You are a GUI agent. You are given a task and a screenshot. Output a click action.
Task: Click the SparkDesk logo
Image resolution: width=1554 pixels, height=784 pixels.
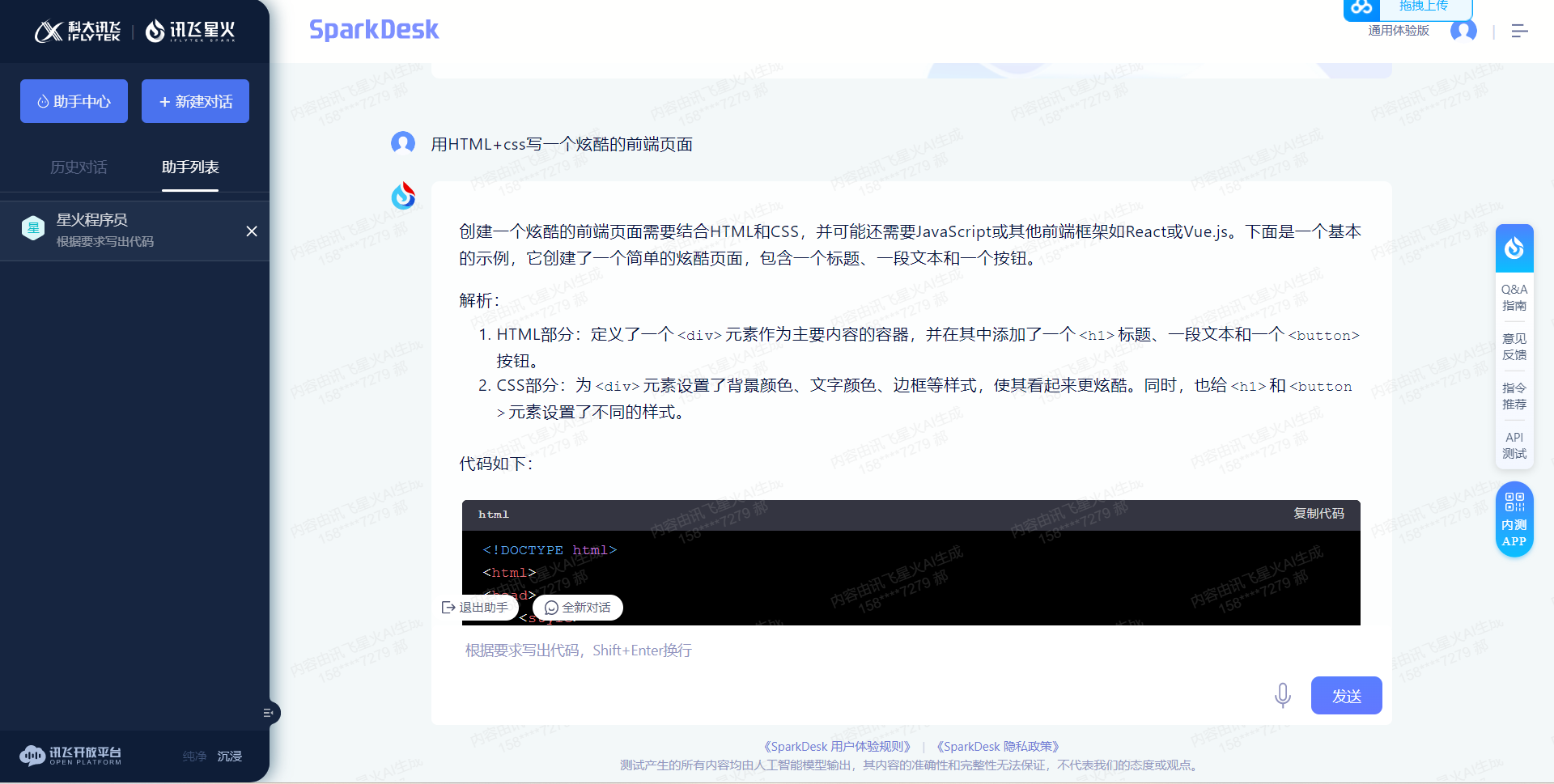pos(373,30)
